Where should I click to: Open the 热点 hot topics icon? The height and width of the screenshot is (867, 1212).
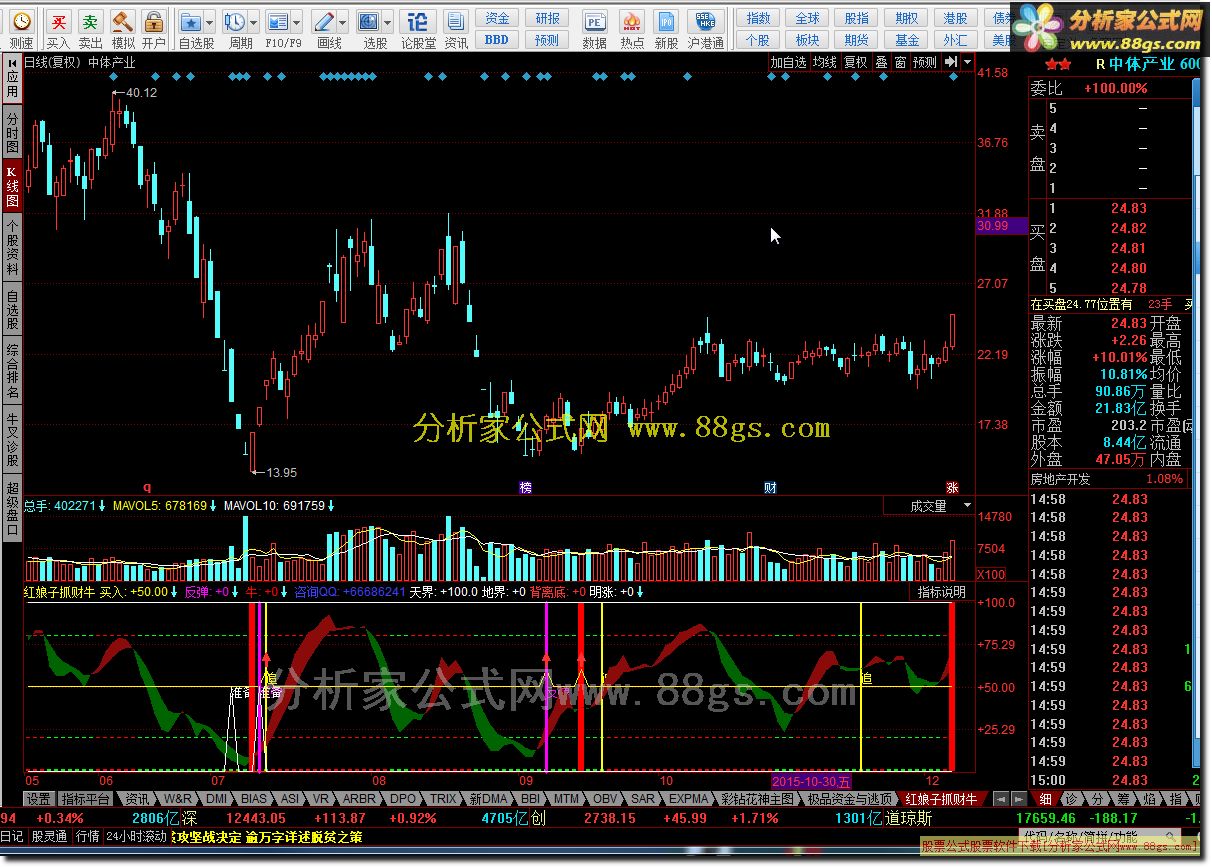click(x=631, y=20)
